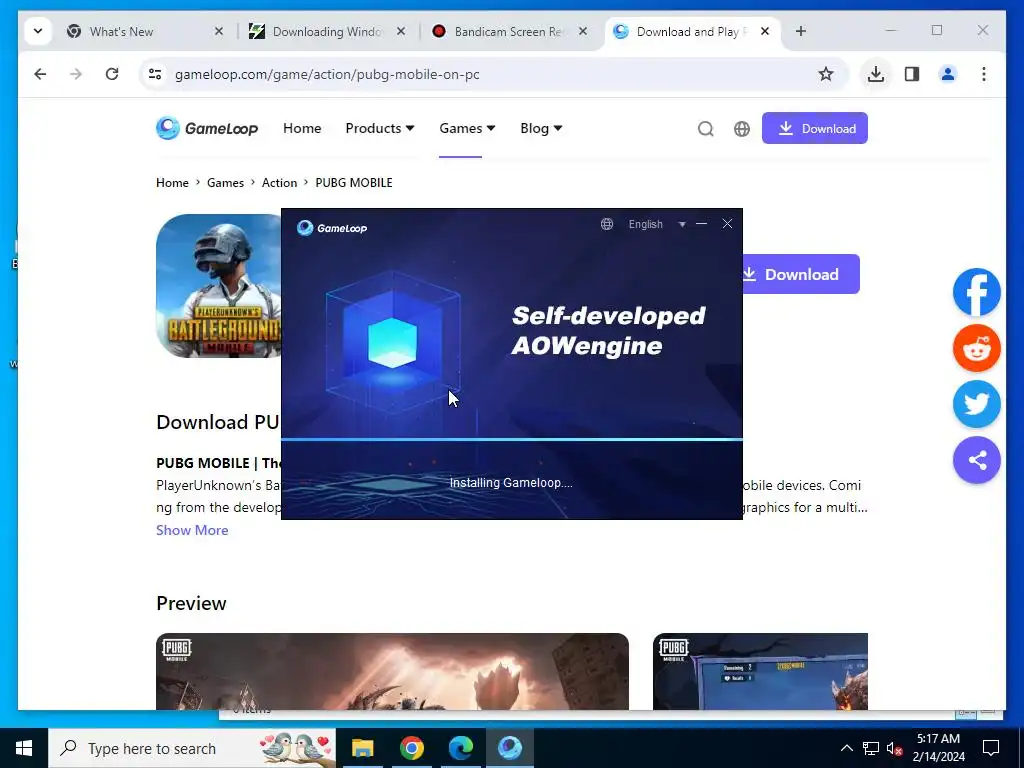Share page on Reddit
The height and width of the screenshot is (768, 1024).
click(976, 348)
